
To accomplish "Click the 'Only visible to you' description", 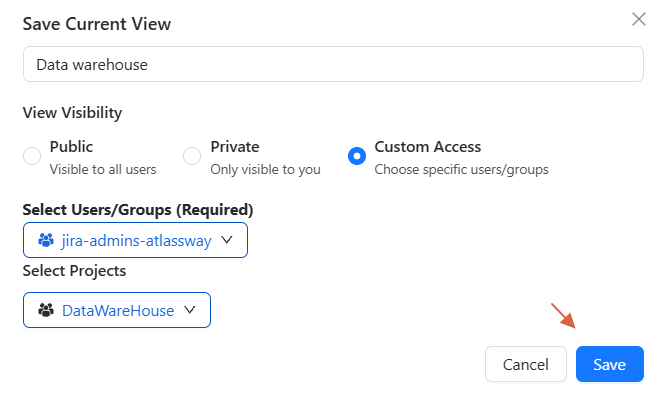I will coord(266,170).
